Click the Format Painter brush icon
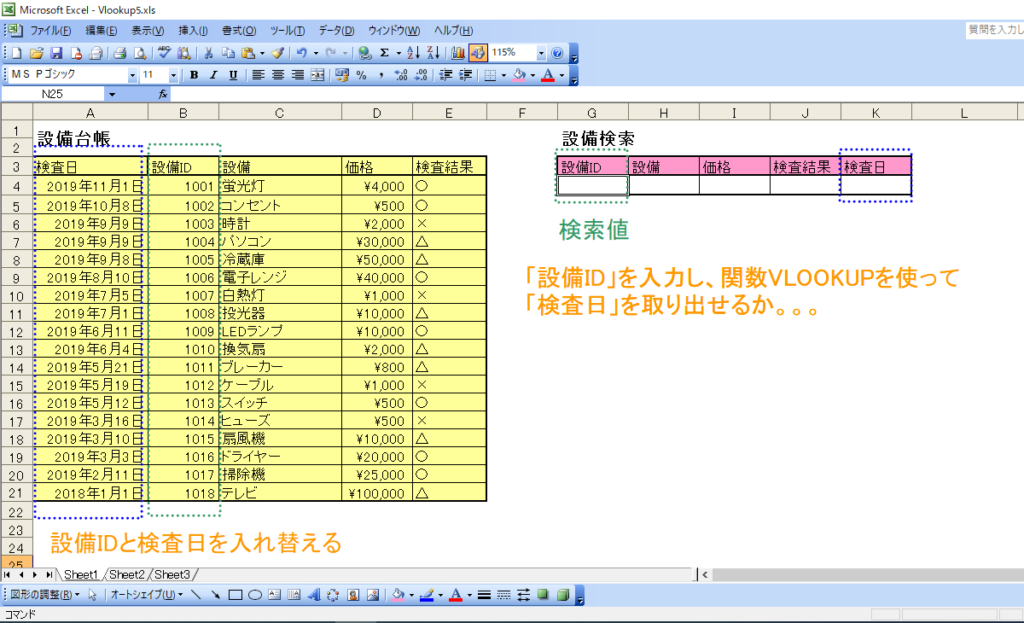Image resolution: width=1024 pixels, height=623 pixels. pyautogui.click(x=277, y=53)
